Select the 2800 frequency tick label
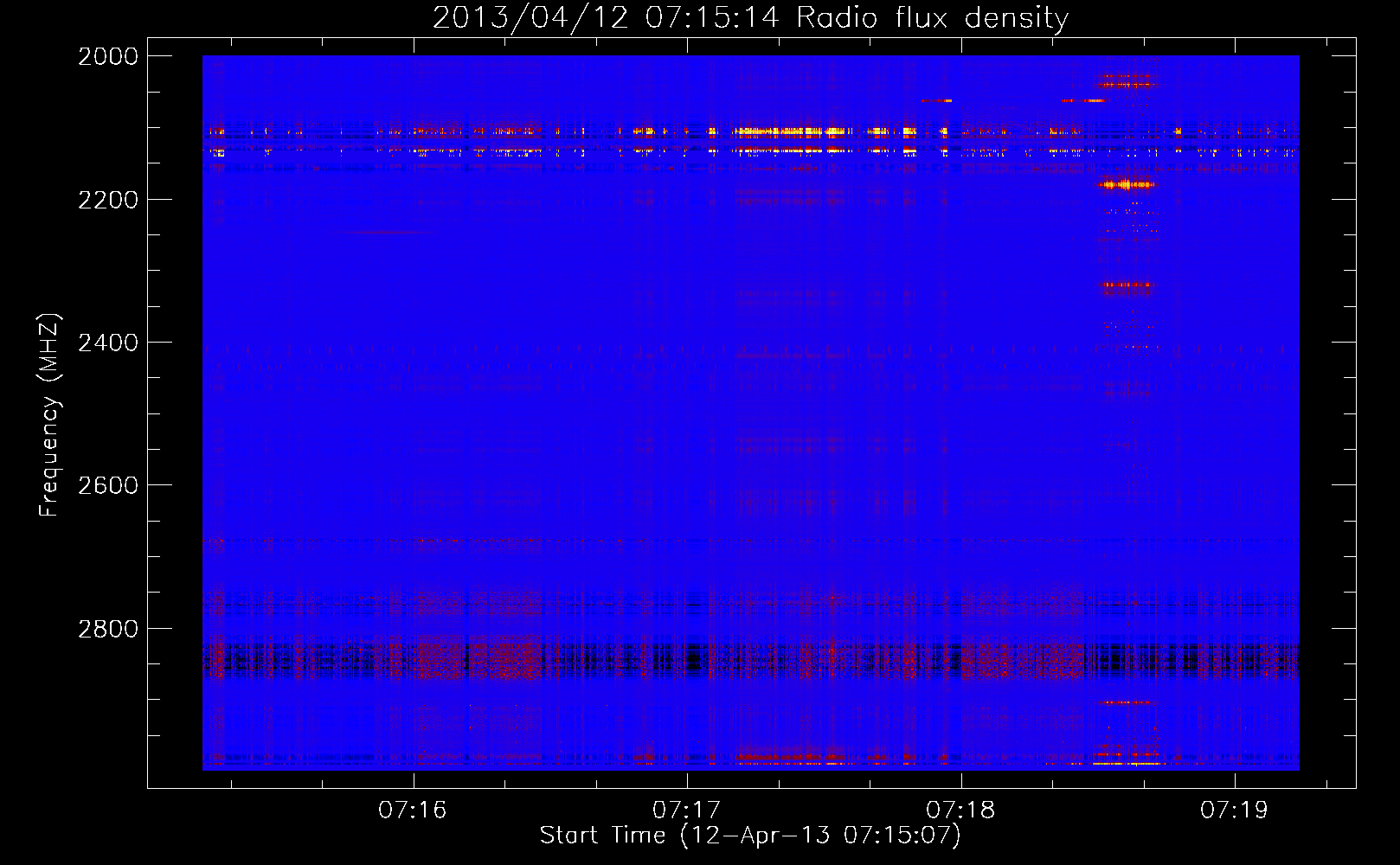Viewport: 1400px width, 865px height. pyautogui.click(x=108, y=629)
